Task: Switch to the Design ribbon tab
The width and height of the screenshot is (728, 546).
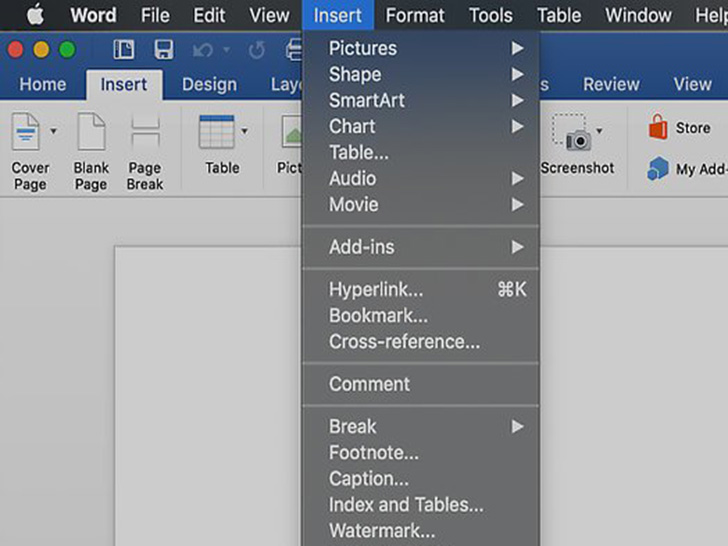Action: [209, 84]
